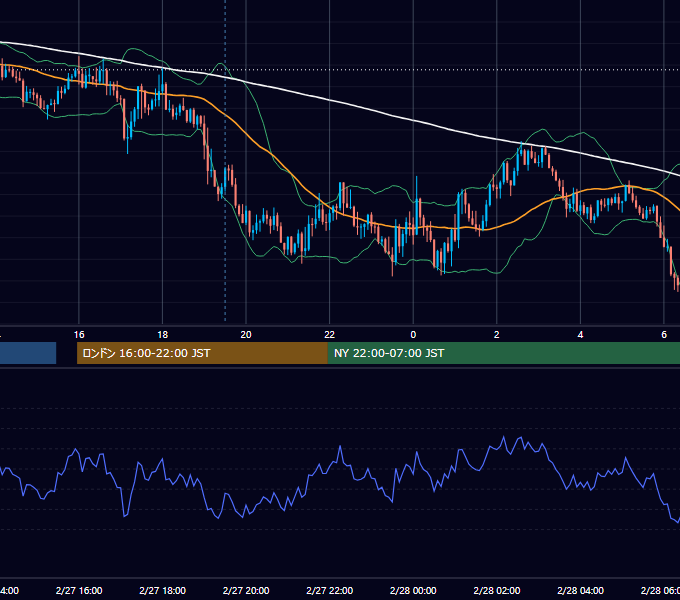Click the 2/27 20:00 date label
Screen dimensions: 680x600
[246, 591]
